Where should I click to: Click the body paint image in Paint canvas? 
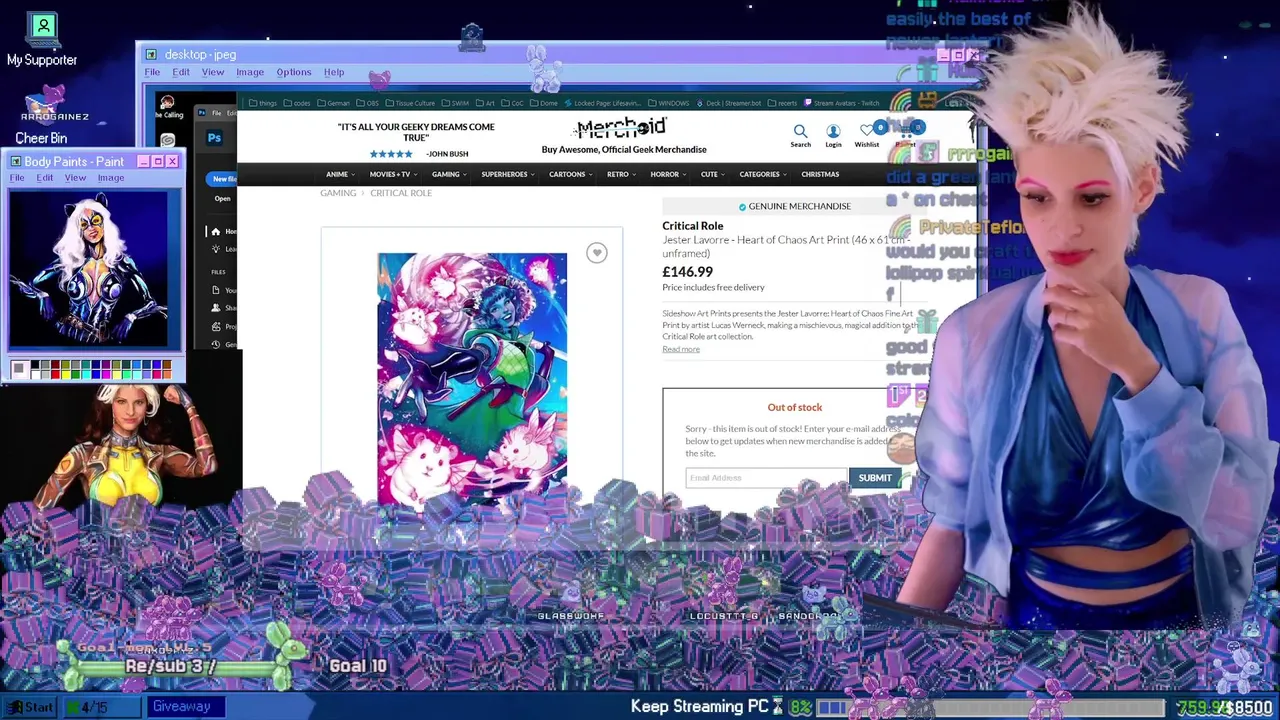tap(89, 268)
